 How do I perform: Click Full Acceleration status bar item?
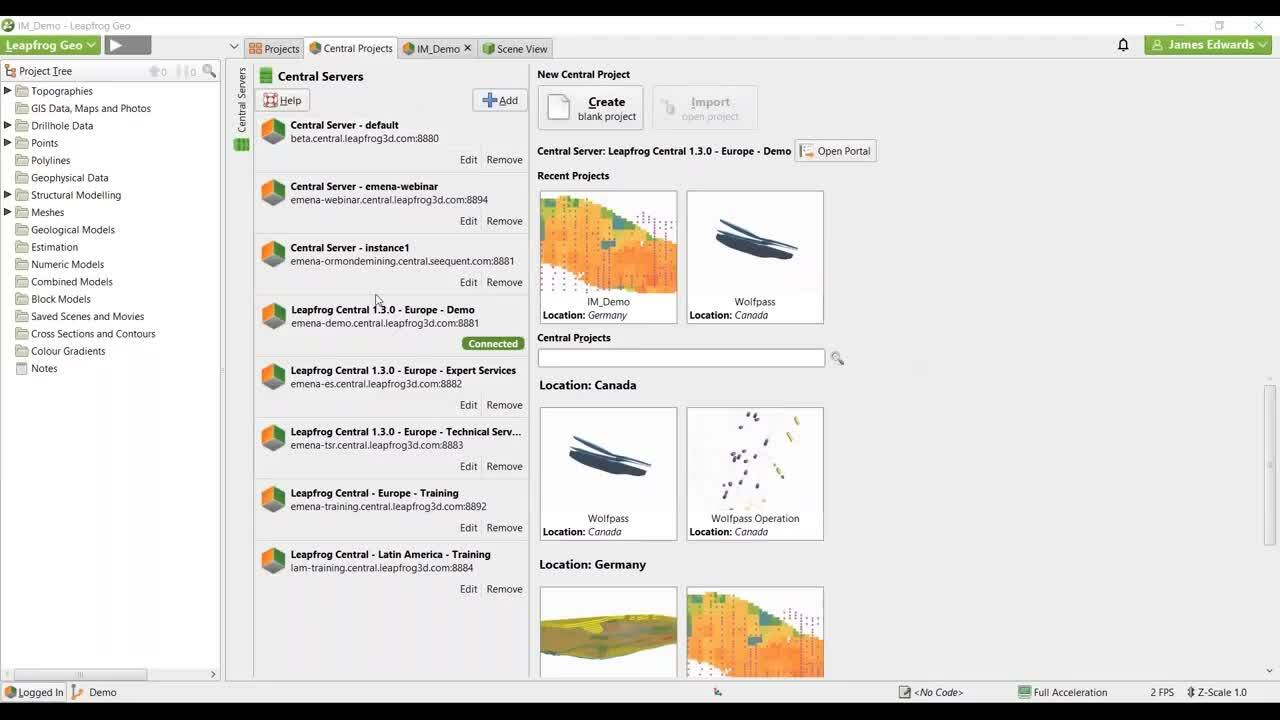pyautogui.click(x=1062, y=692)
